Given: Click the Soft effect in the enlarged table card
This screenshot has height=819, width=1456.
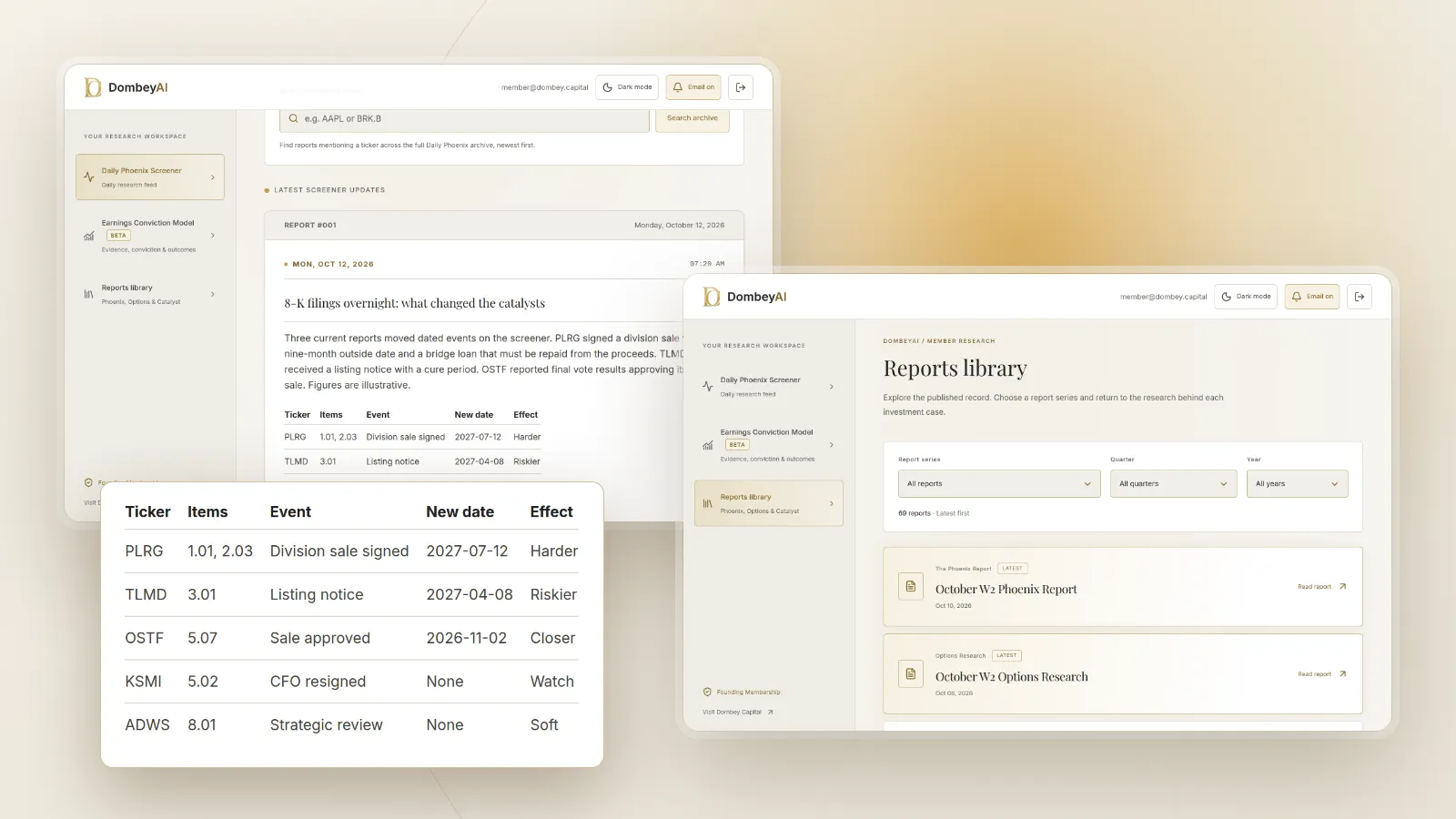Looking at the screenshot, I should [544, 725].
